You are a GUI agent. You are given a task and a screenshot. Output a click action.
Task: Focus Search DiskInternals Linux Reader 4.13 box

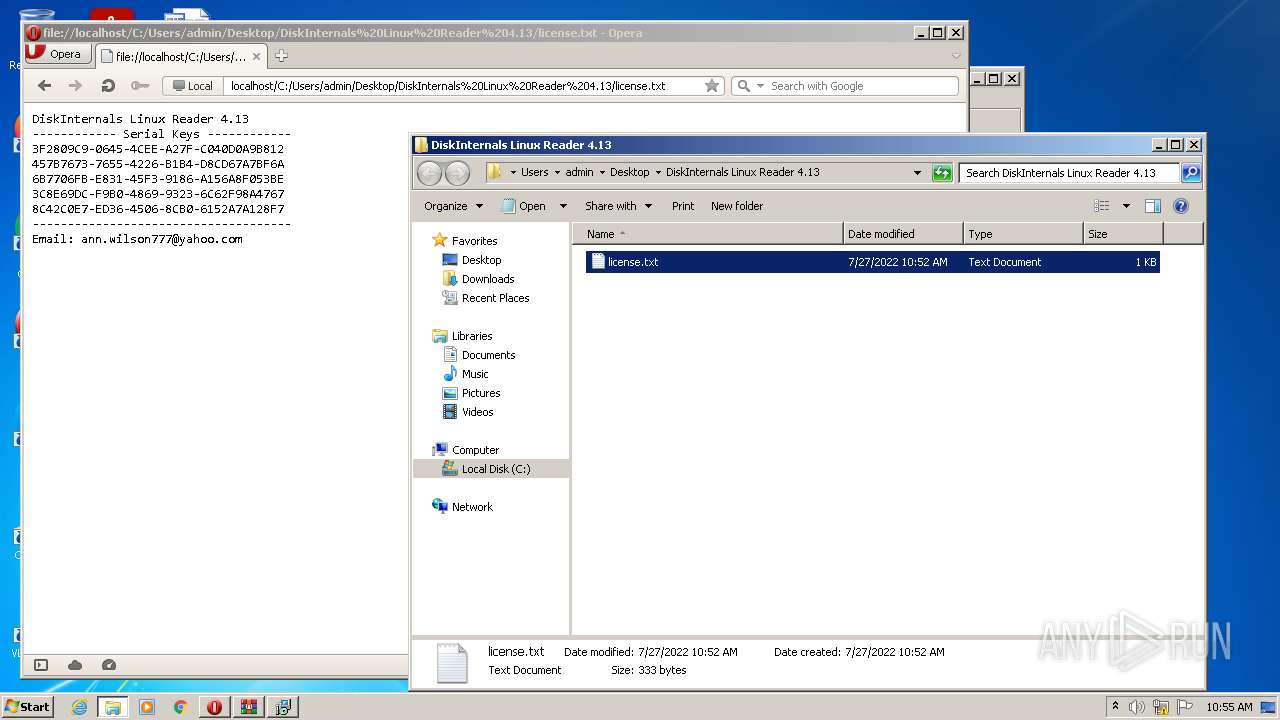pos(1069,172)
